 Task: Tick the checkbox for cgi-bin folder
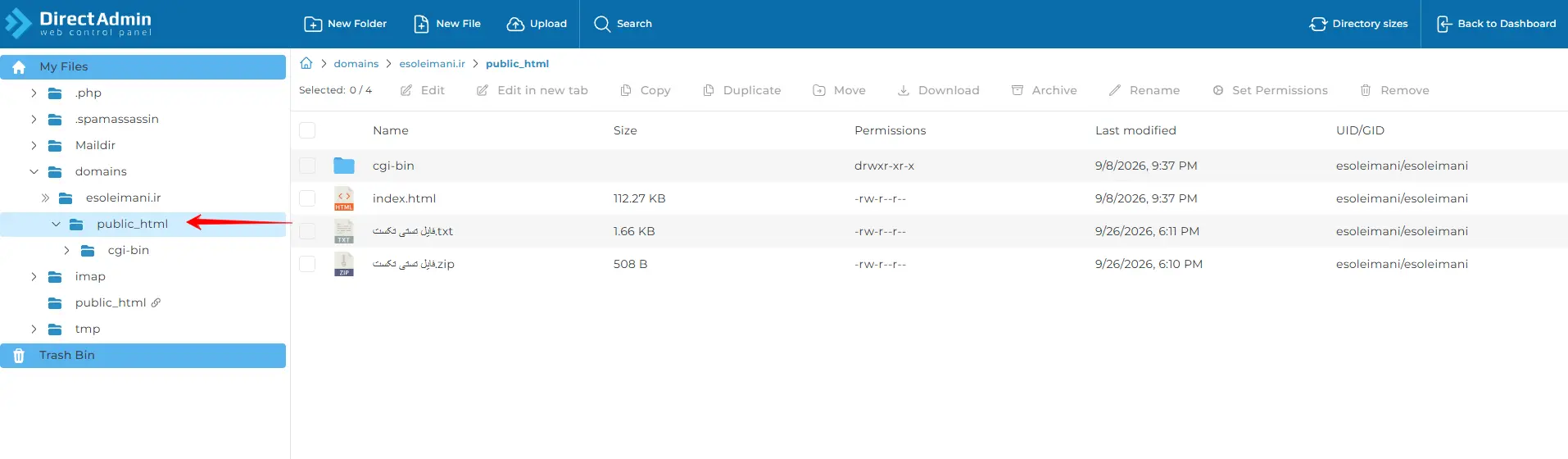[307, 166]
